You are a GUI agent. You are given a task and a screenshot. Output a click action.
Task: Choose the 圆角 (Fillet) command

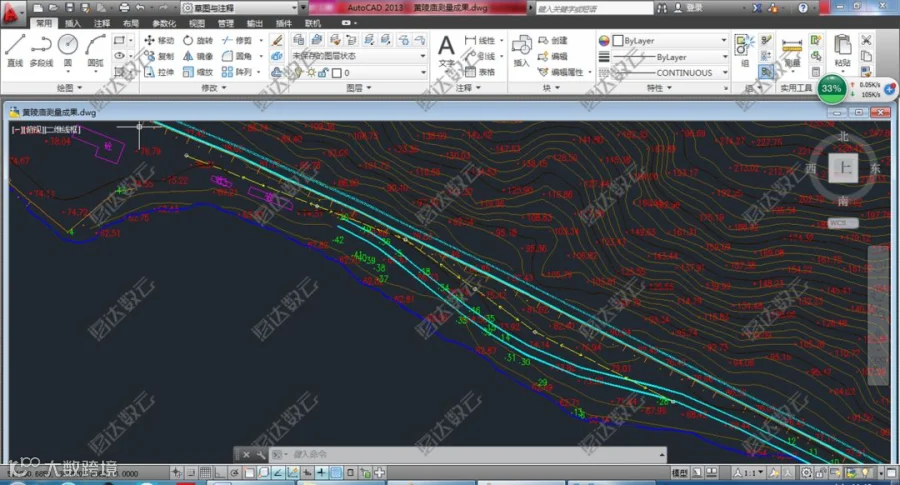pos(237,56)
